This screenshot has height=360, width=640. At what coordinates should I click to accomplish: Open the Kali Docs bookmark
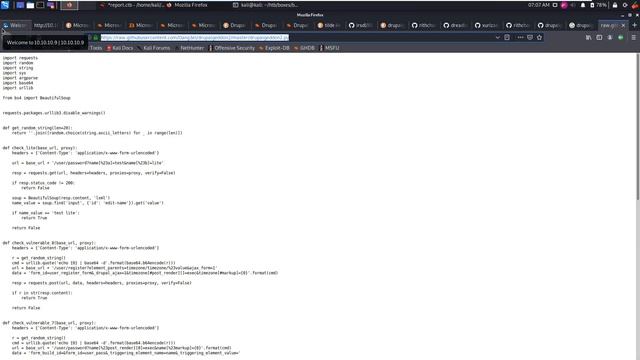[120, 48]
